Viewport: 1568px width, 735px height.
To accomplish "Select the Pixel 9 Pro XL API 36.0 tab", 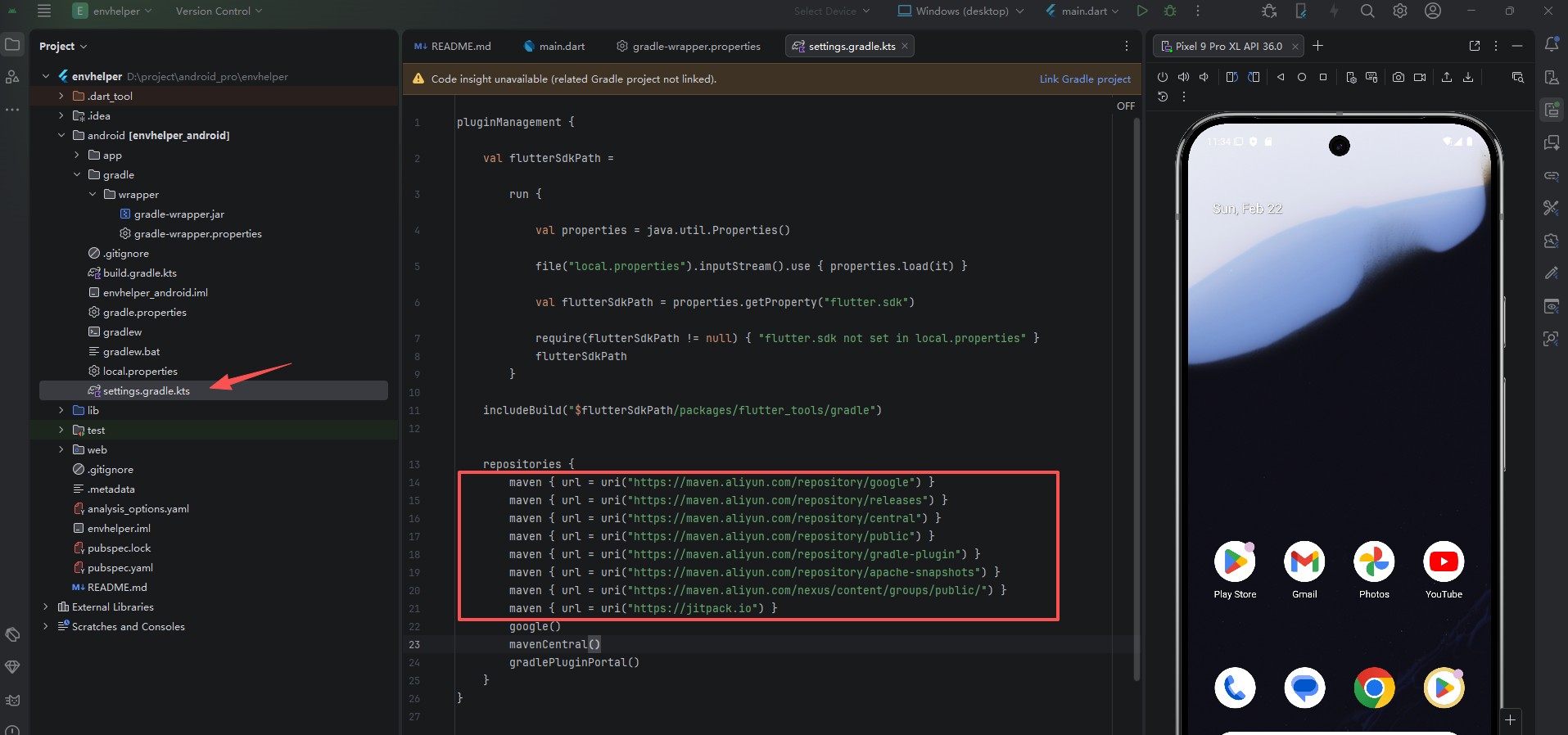I will 1228,46.
